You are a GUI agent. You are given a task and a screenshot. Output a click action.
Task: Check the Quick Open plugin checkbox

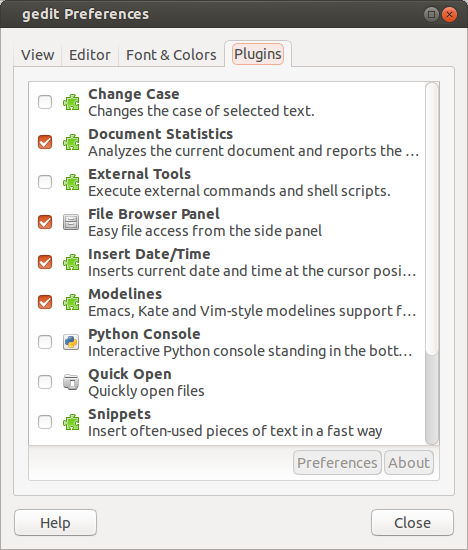pyautogui.click(x=45, y=382)
